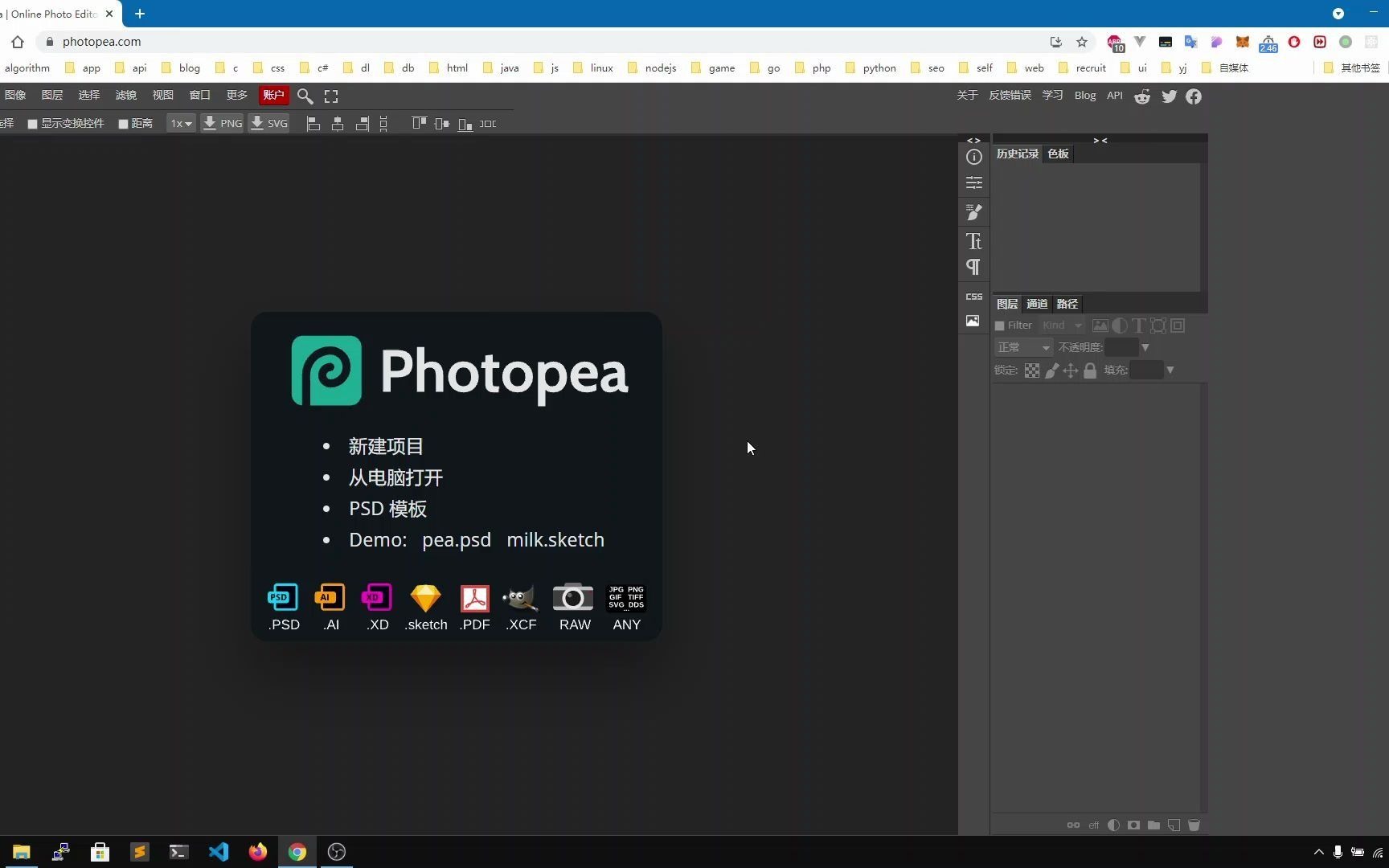
Task: Toggle lock all padlock icon
Action: click(1090, 371)
